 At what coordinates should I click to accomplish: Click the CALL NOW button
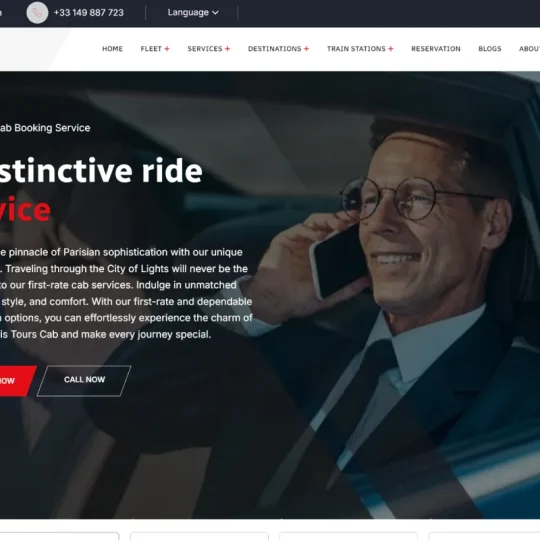84,381
